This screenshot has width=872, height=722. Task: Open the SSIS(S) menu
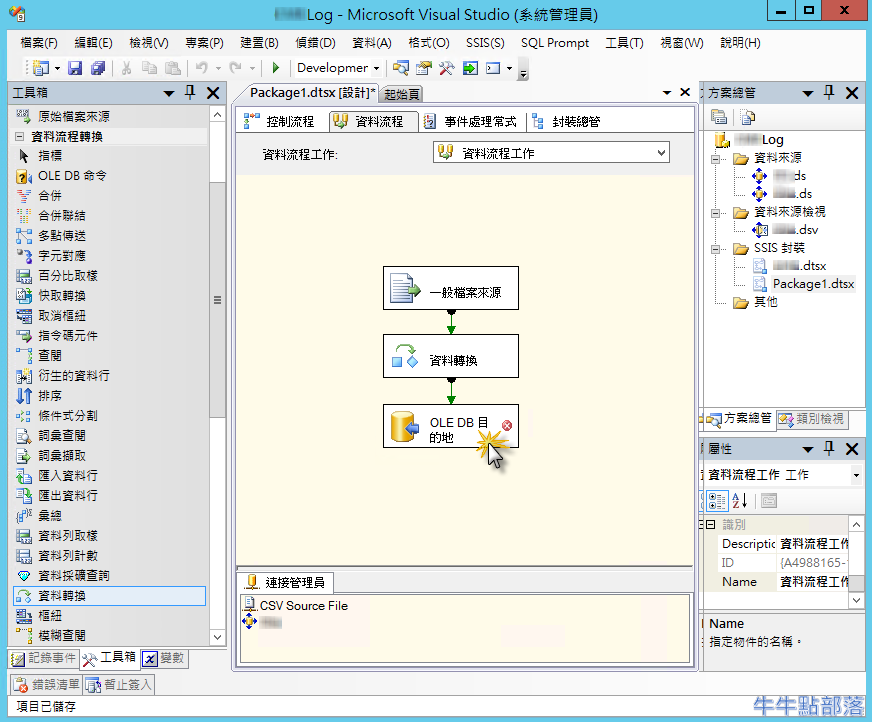[x=484, y=43]
